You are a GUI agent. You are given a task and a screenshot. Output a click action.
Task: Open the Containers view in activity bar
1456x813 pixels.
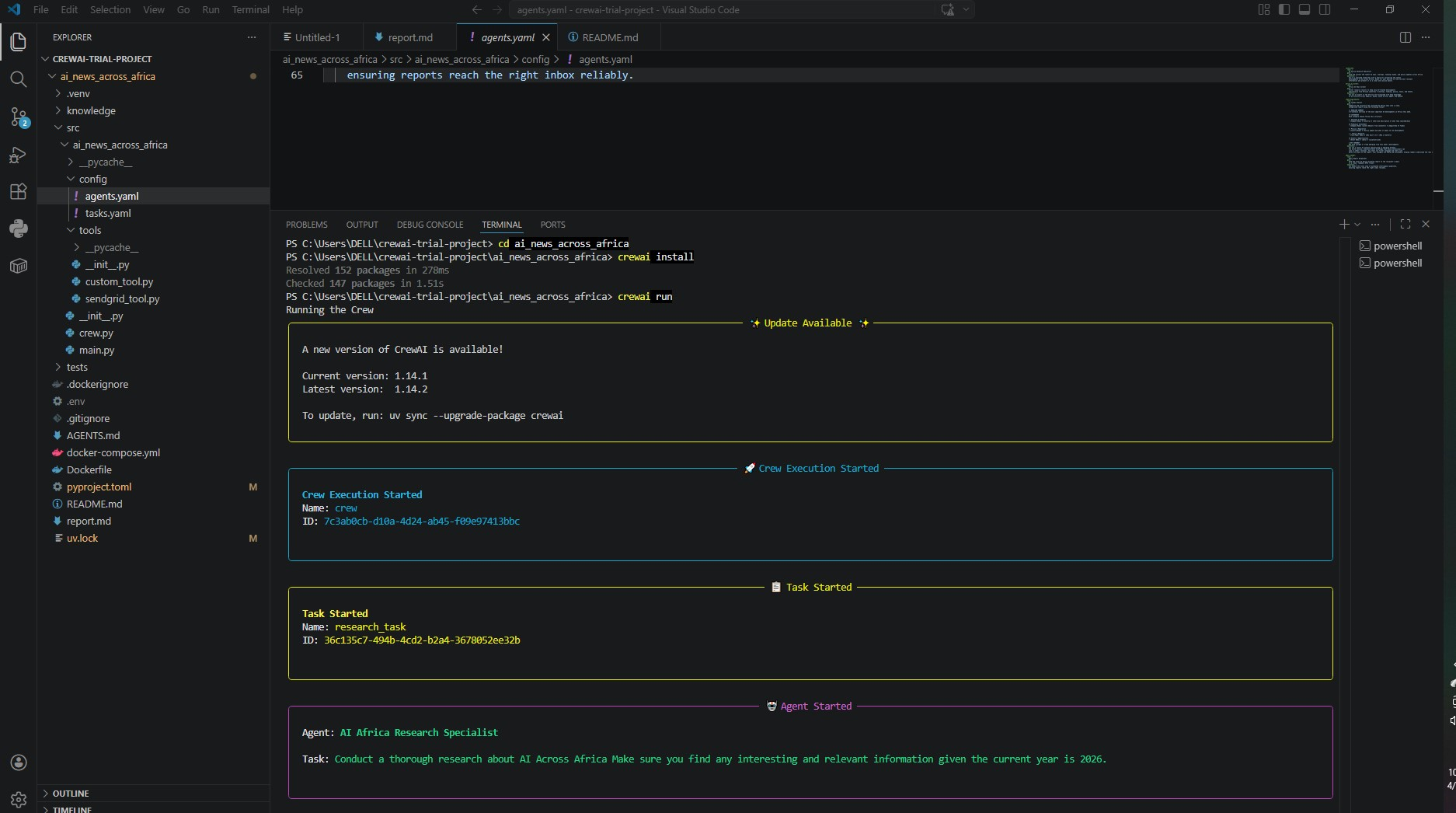(x=18, y=267)
